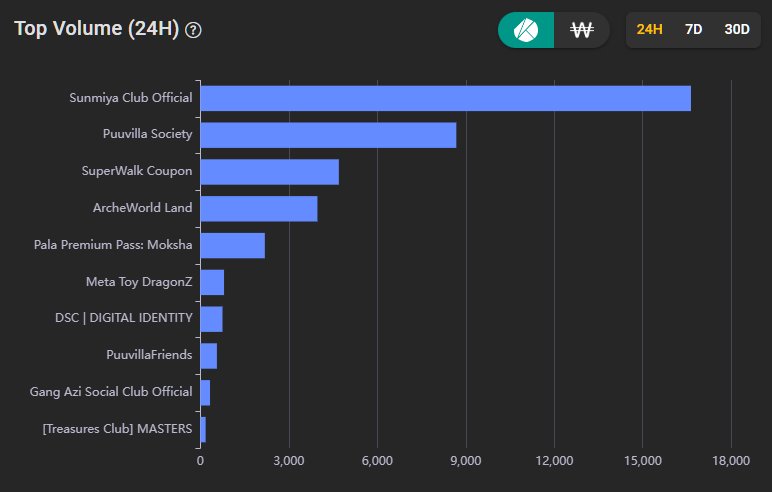Click the Pala Premium Pass: Moksha bar
The height and width of the screenshot is (492, 772).
233,245
